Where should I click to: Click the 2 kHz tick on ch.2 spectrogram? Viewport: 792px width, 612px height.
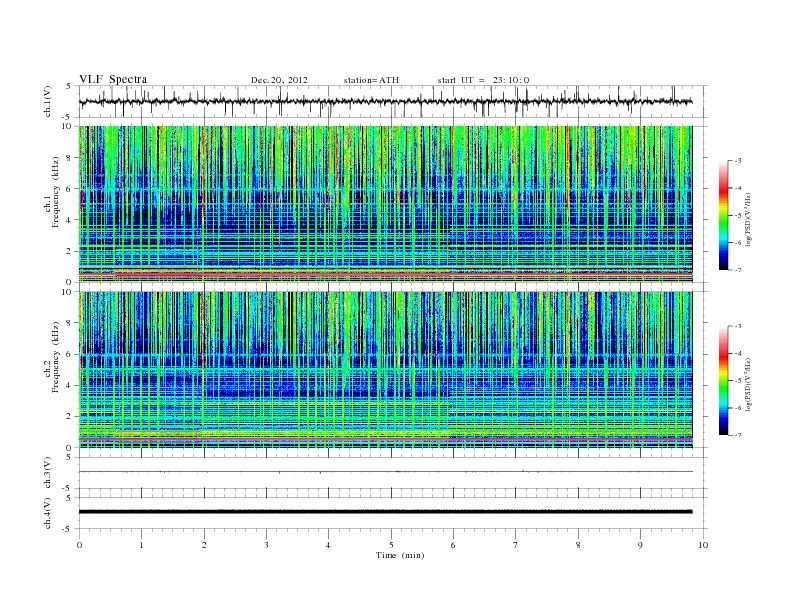69,417
